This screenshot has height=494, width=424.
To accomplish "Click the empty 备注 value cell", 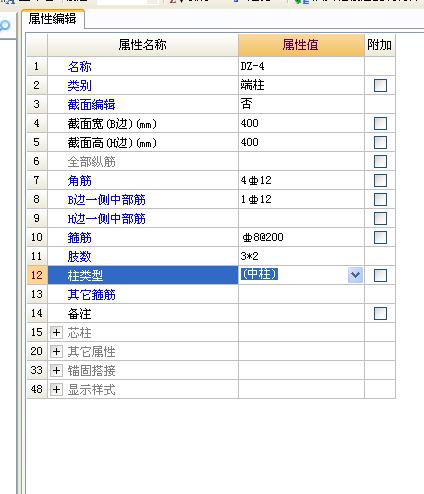I will coord(301,313).
